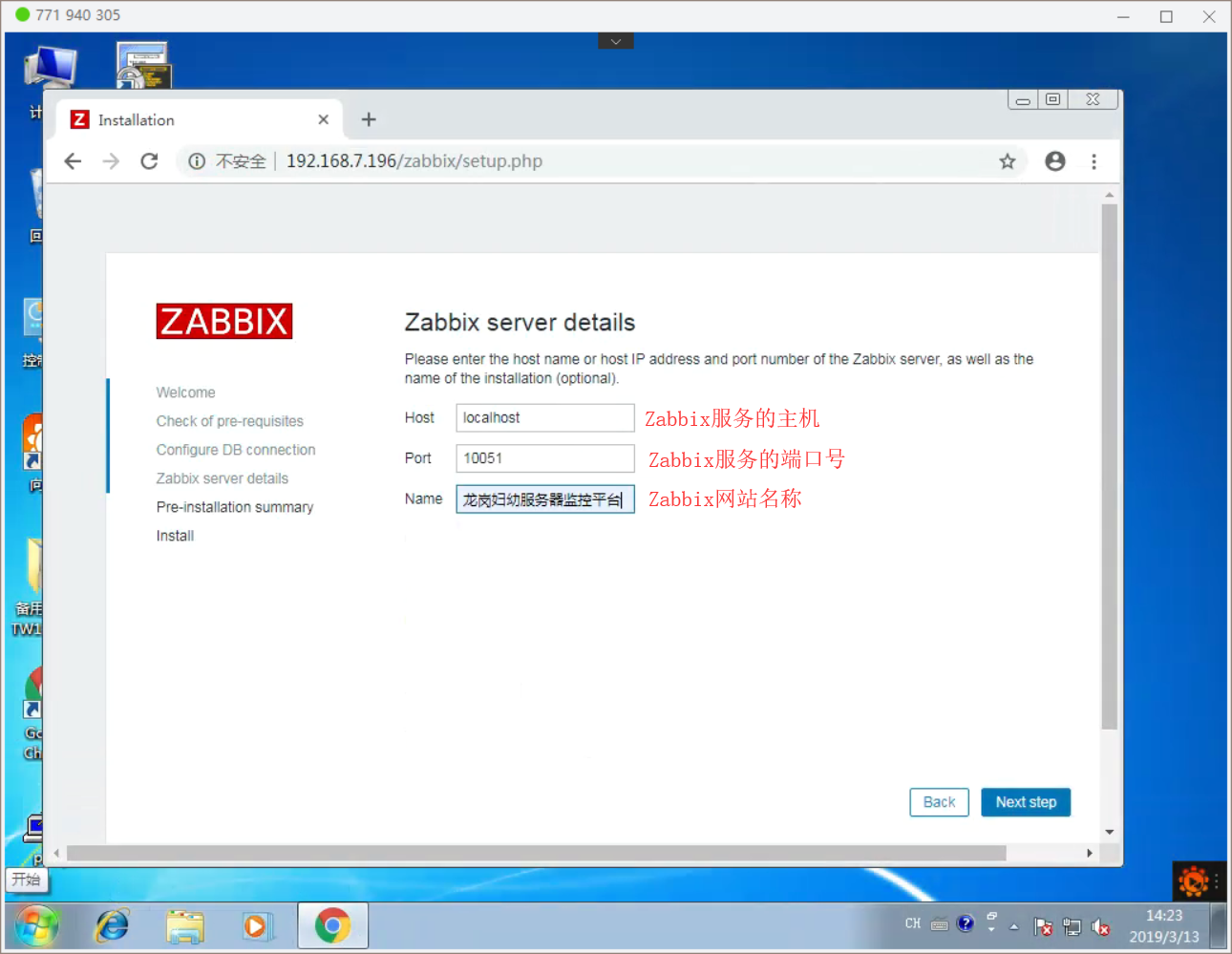Click the browser forward arrow

(111, 161)
